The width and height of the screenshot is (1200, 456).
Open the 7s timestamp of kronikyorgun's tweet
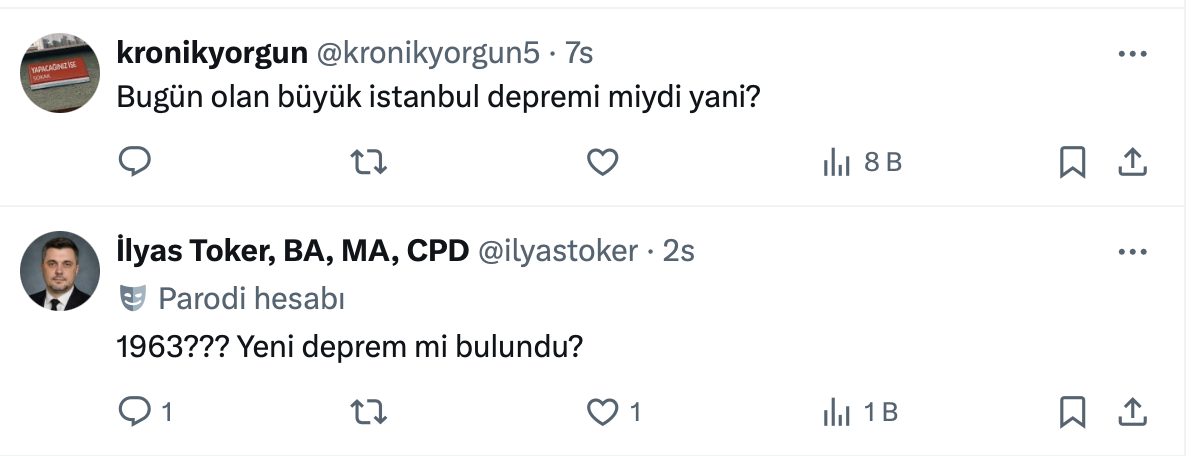click(579, 52)
